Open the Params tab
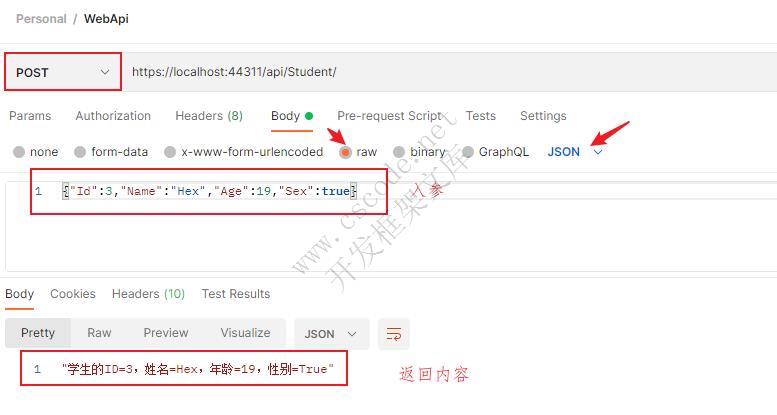The height and width of the screenshot is (415, 777). tap(30, 116)
